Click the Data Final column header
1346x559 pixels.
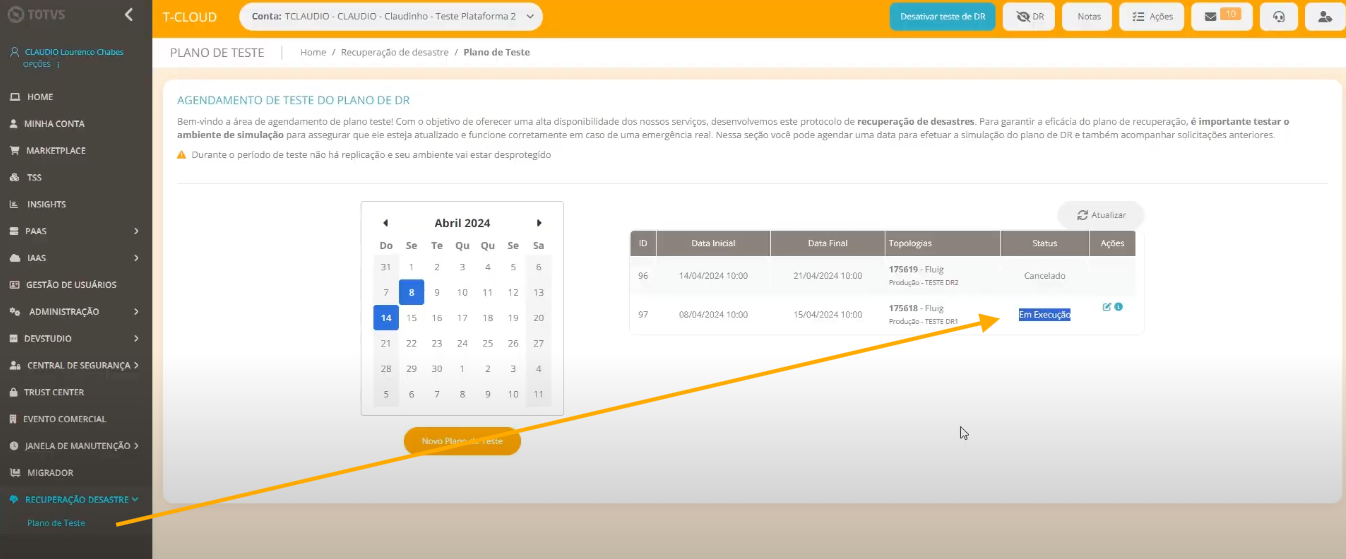click(x=828, y=244)
